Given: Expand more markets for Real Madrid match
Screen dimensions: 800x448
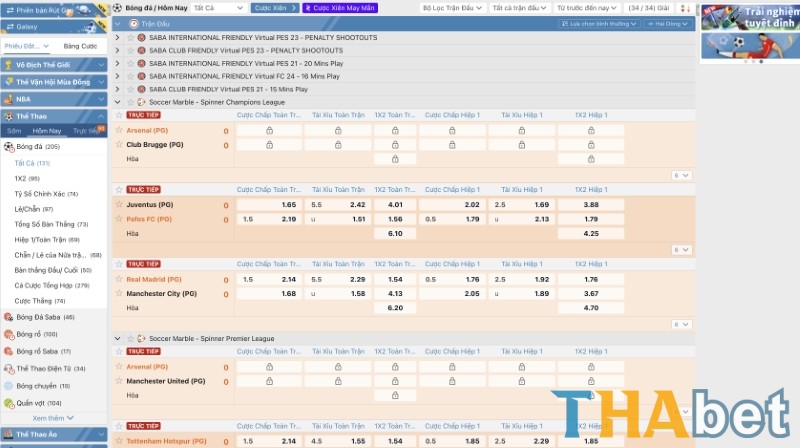Looking at the screenshot, I should click(x=681, y=324).
